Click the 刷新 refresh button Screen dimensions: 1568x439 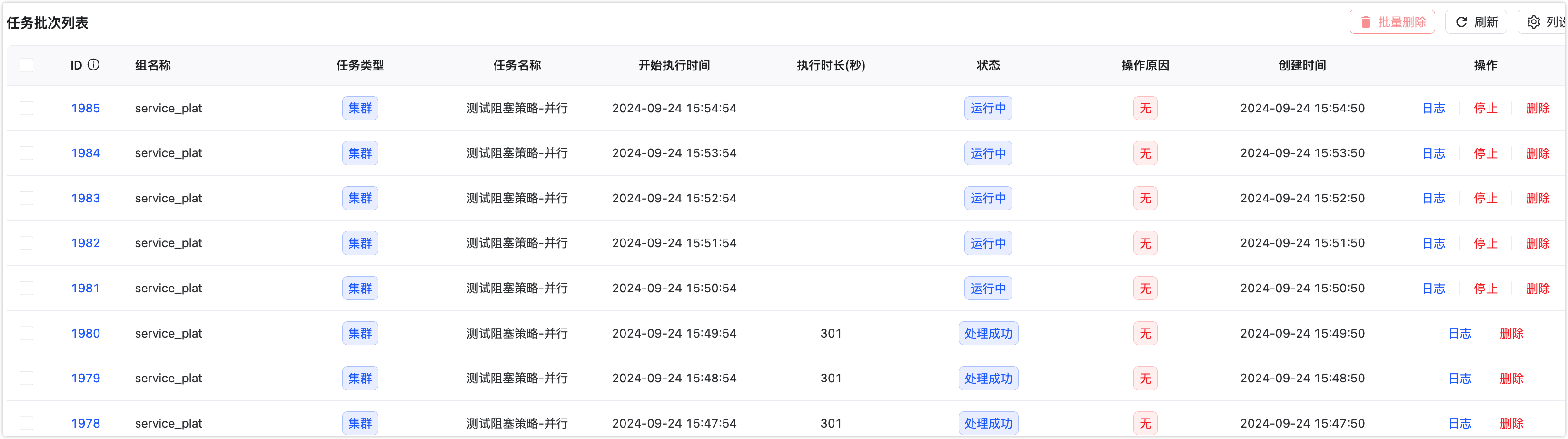click(1476, 22)
